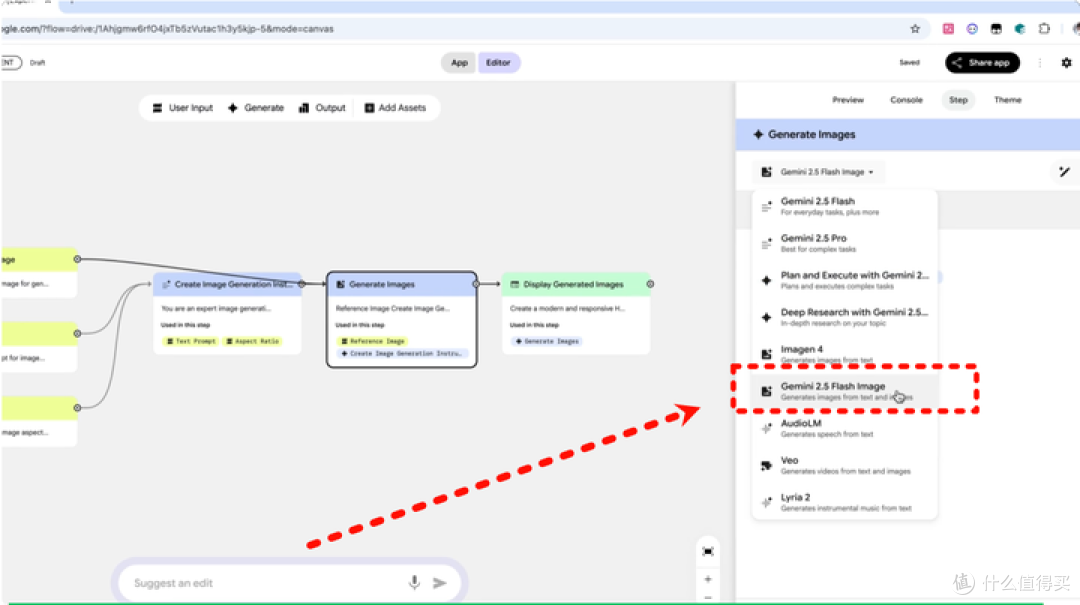Click the Text Prompt chip
This screenshot has height=605, width=1080.
pyautogui.click(x=191, y=341)
